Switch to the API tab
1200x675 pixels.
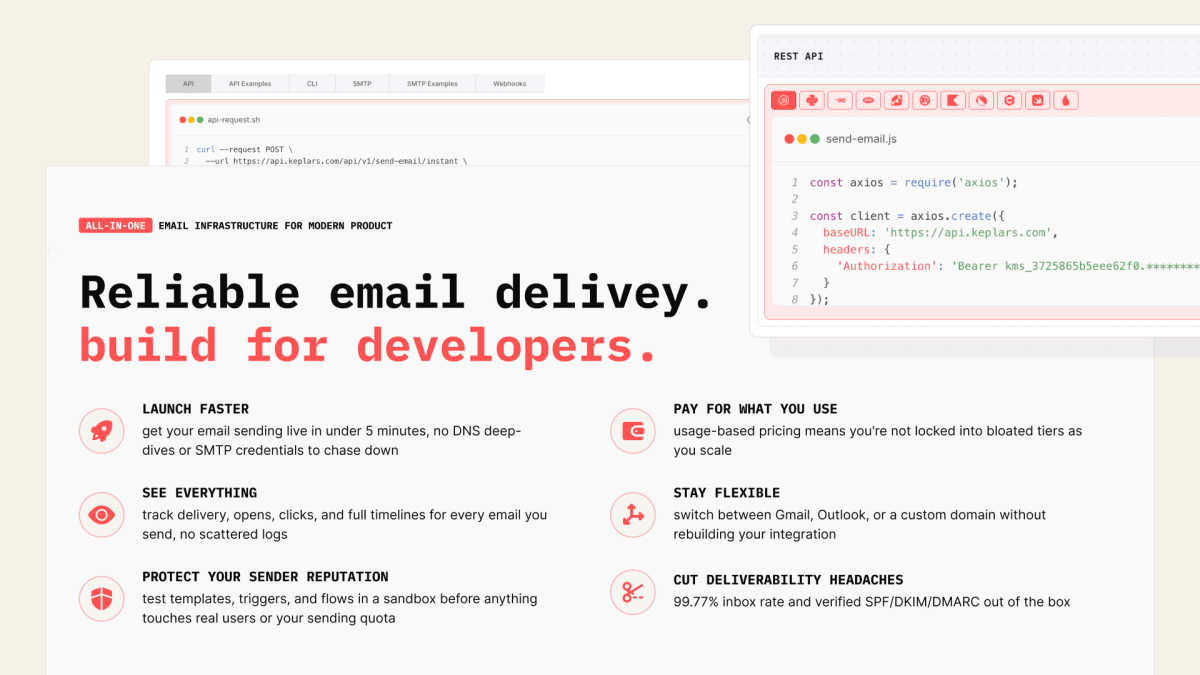coord(188,84)
